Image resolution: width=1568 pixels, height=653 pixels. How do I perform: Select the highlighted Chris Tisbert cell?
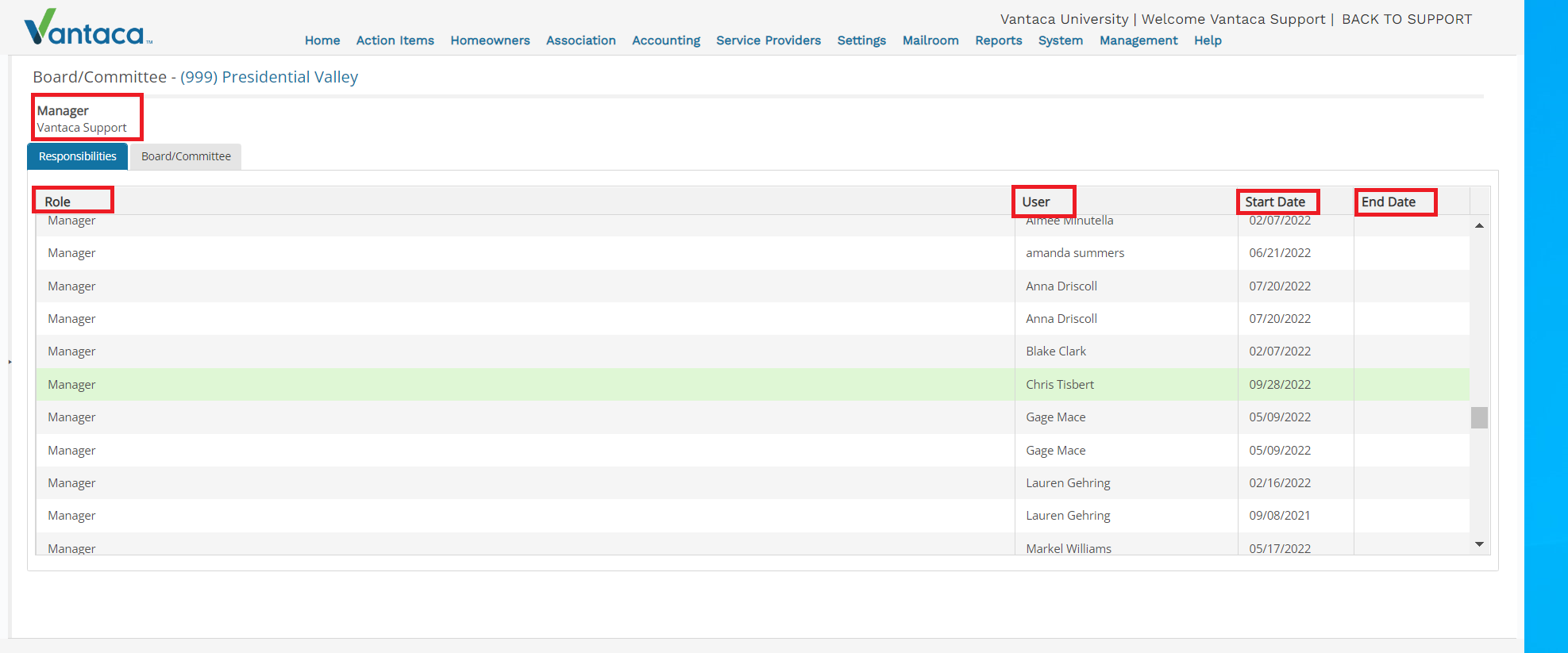click(1126, 385)
